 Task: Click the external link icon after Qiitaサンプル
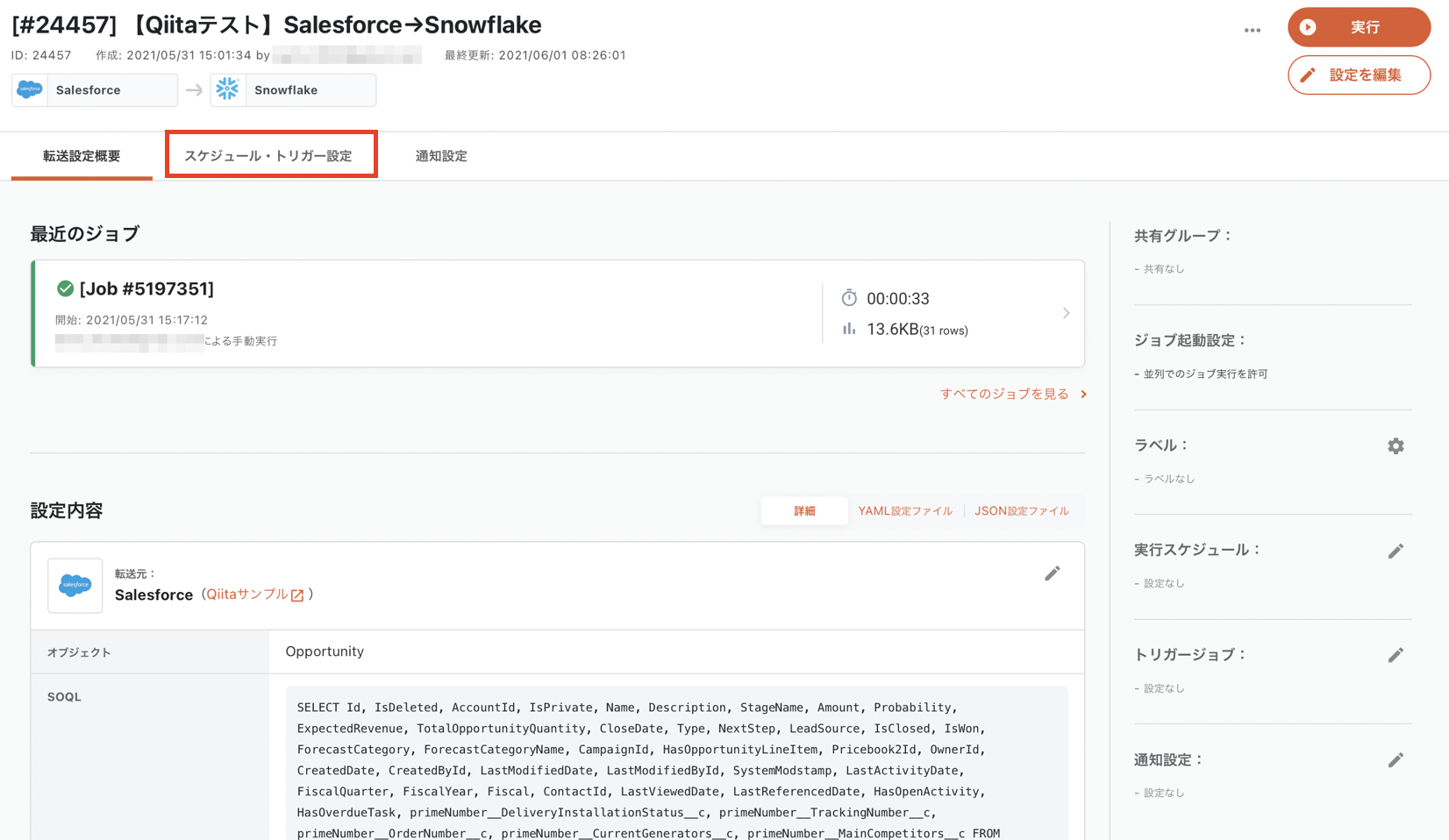pyautogui.click(x=297, y=595)
